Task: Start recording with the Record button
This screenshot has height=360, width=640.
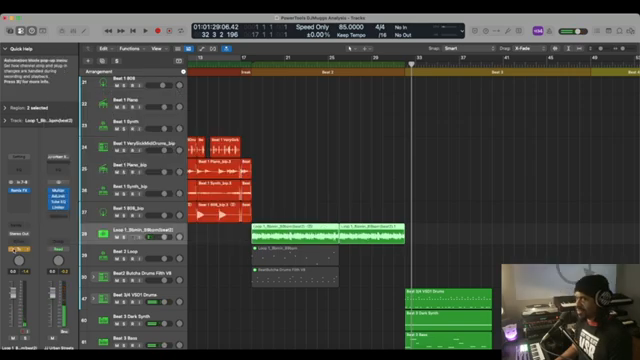Action: (x=158, y=31)
